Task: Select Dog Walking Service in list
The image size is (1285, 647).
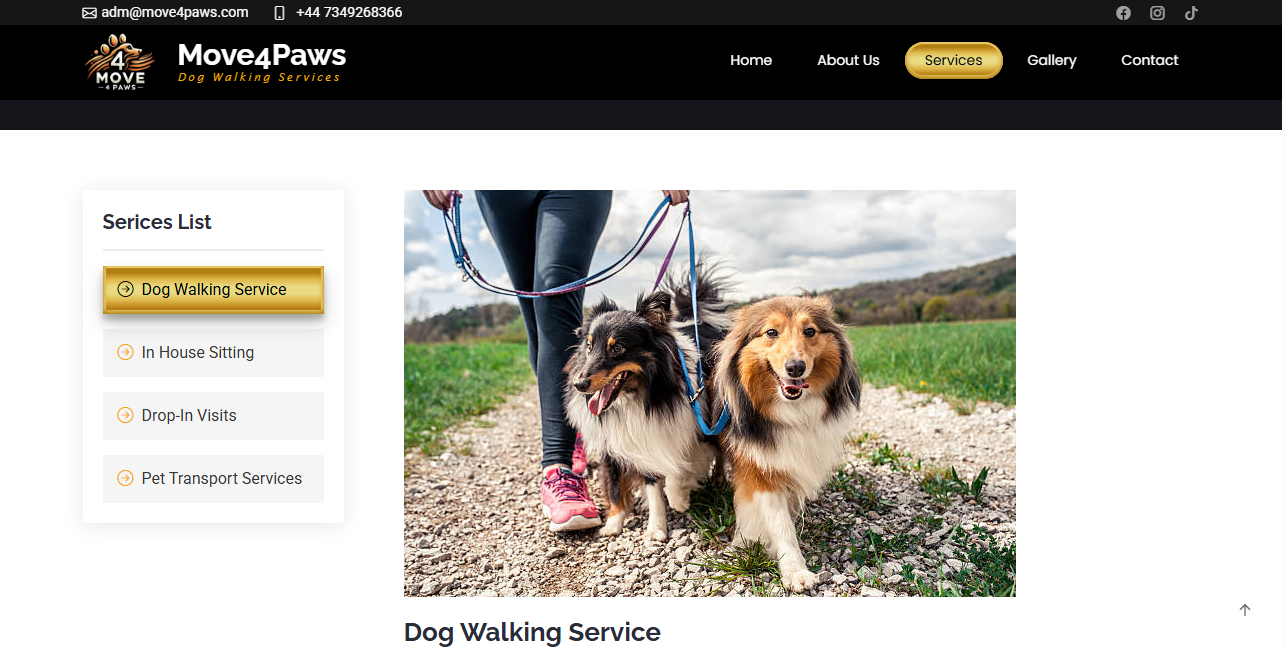Action: [213, 289]
